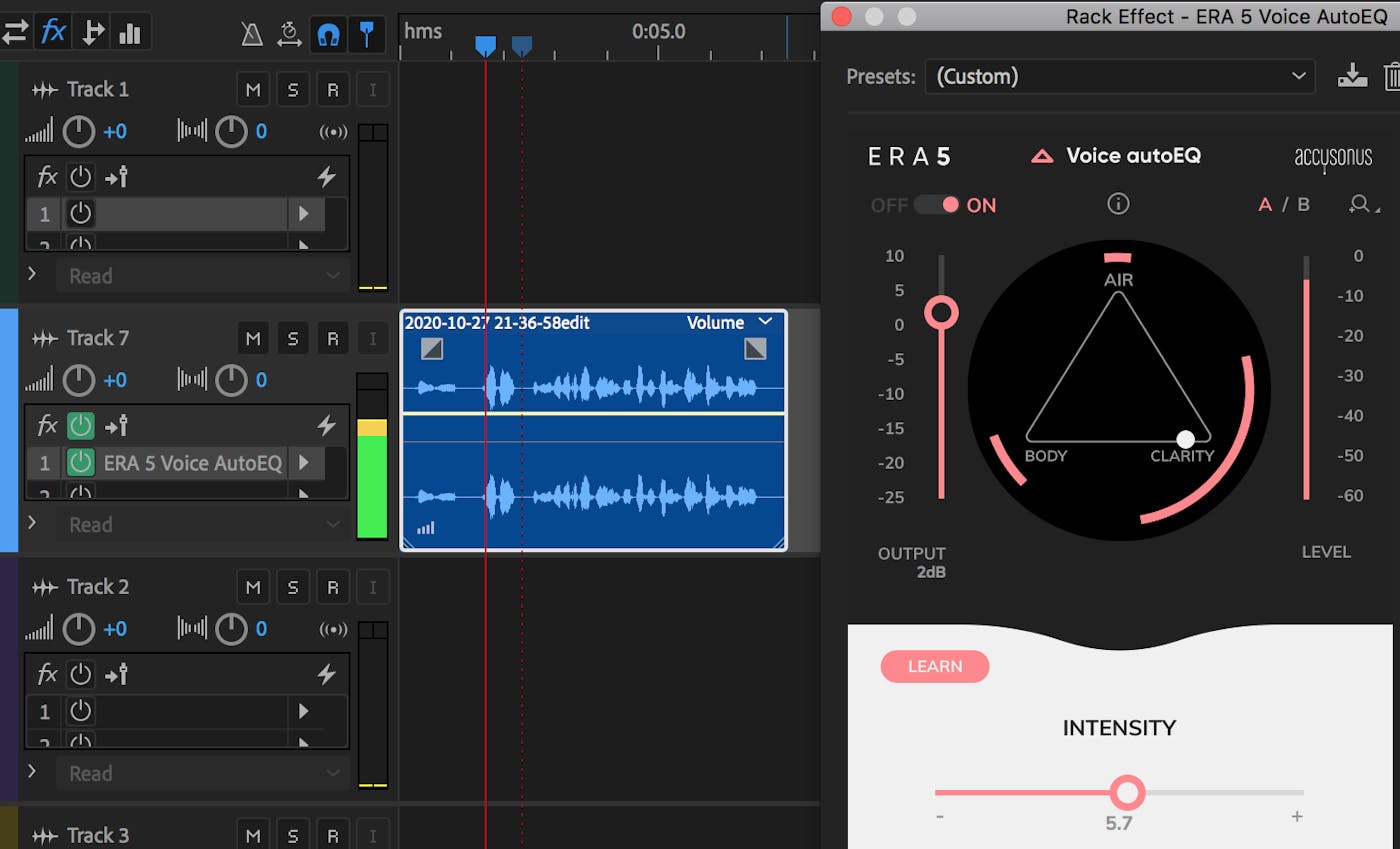The width and height of the screenshot is (1400, 849).
Task: Click Track 7 pre-render lightning icon
Action: click(326, 426)
